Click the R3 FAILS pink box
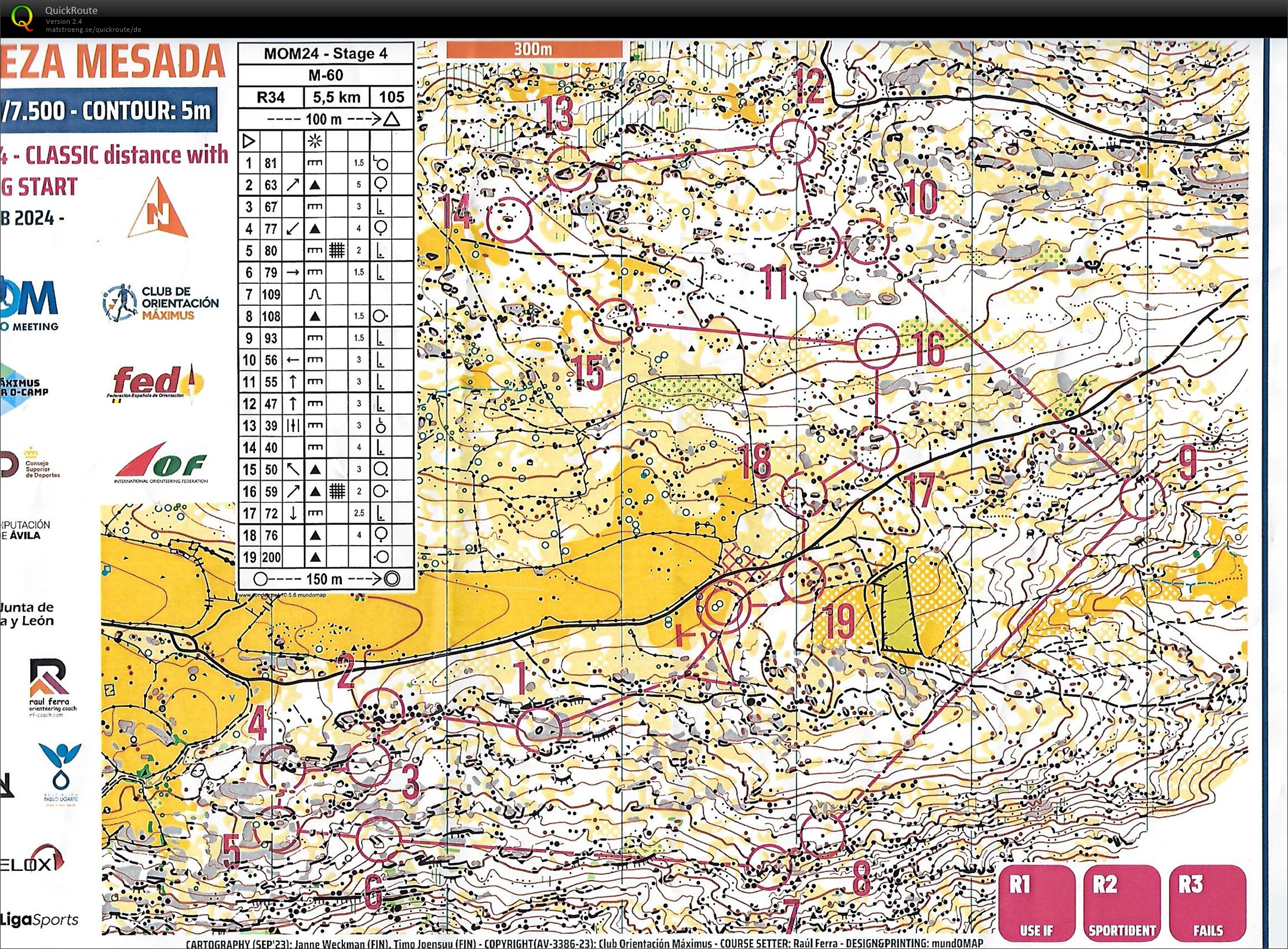Screen dimensions: 1288x949 click(1207, 903)
